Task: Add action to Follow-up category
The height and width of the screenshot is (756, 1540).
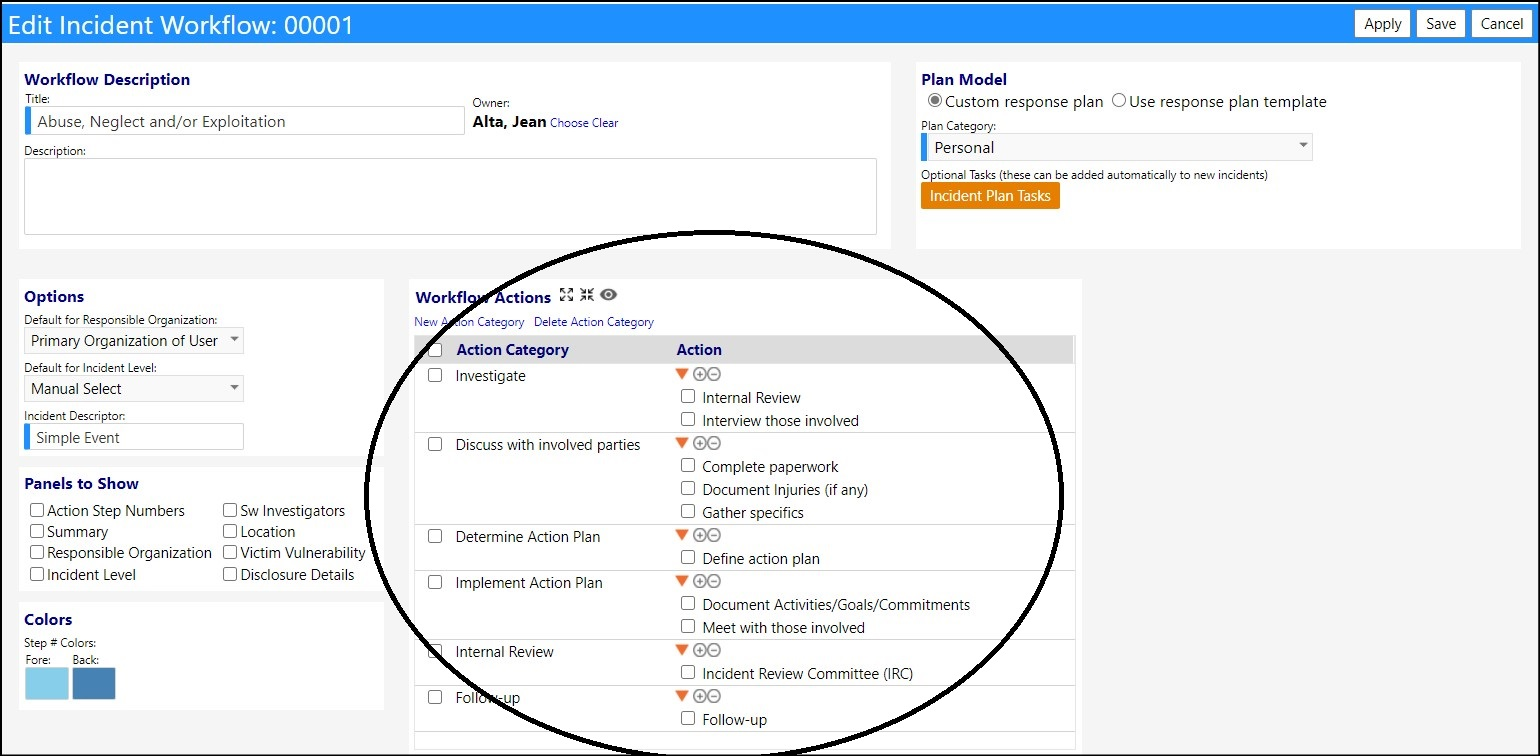Action: tap(700, 696)
